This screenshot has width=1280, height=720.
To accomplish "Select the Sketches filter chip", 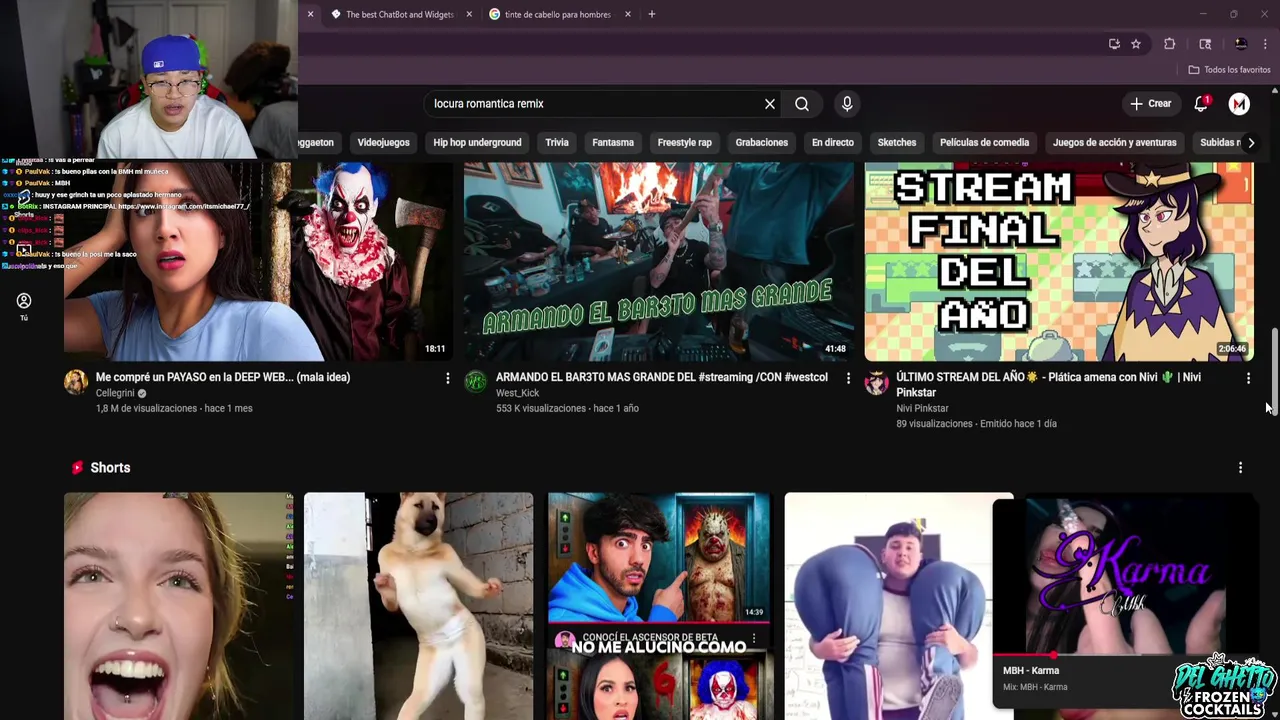I will click(x=897, y=142).
